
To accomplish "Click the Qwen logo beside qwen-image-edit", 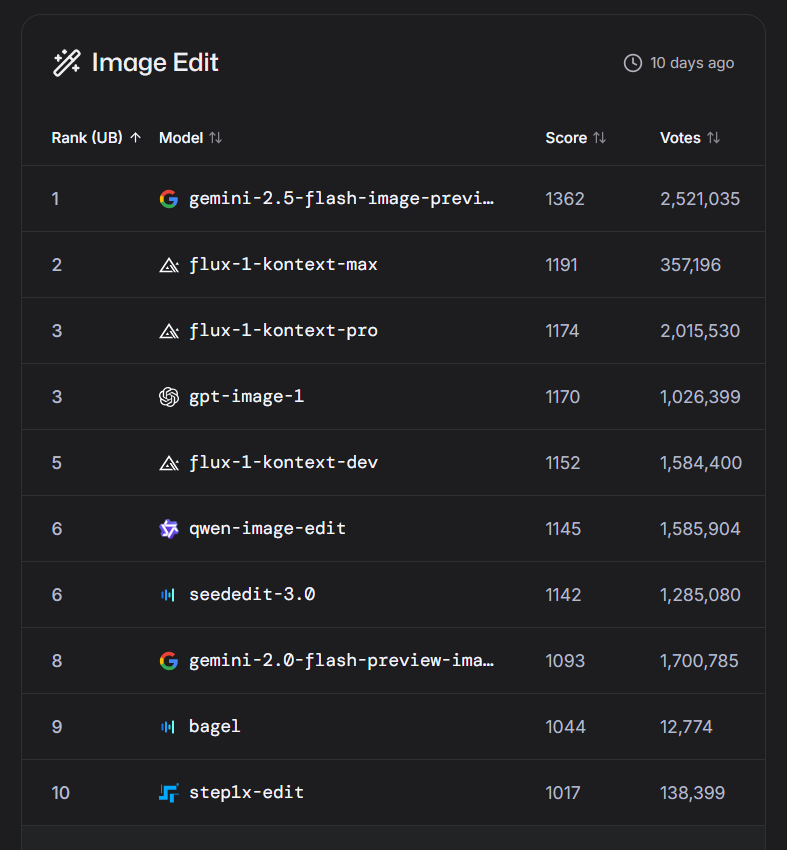I will [x=169, y=529].
